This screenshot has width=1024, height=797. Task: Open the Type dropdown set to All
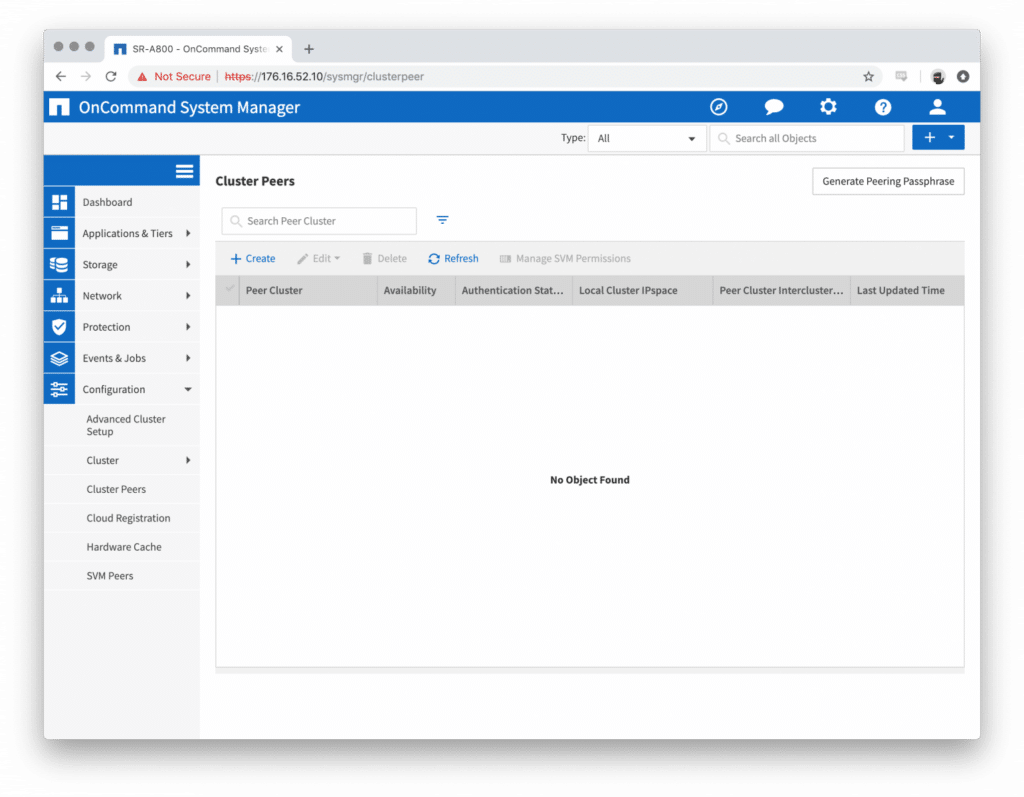pyautogui.click(x=647, y=138)
